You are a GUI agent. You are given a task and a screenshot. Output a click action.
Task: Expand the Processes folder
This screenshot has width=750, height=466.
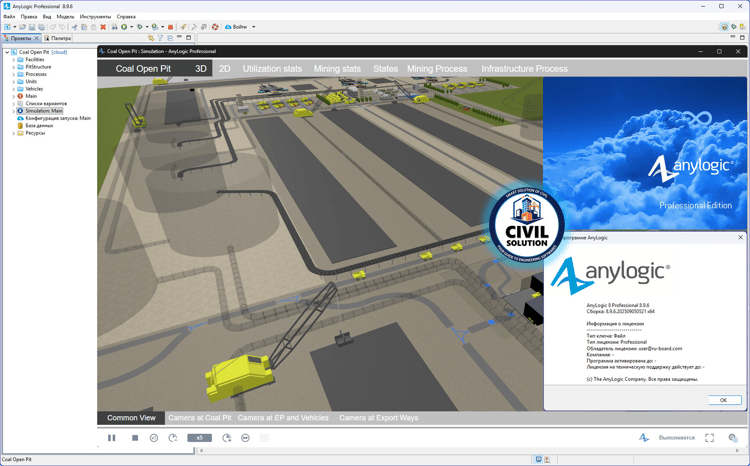coord(13,74)
